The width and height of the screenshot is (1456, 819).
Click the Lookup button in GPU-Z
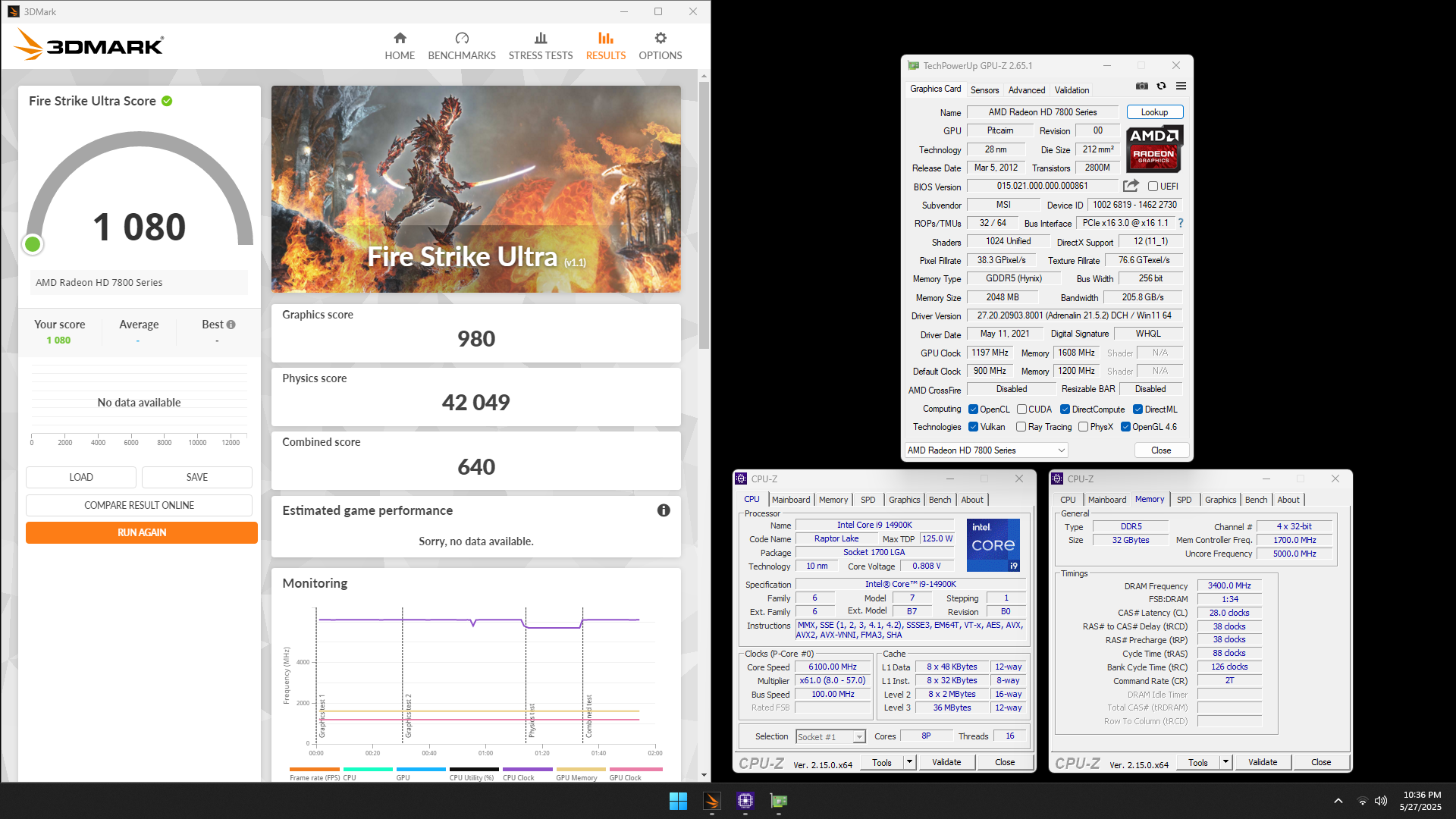point(1154,112)
